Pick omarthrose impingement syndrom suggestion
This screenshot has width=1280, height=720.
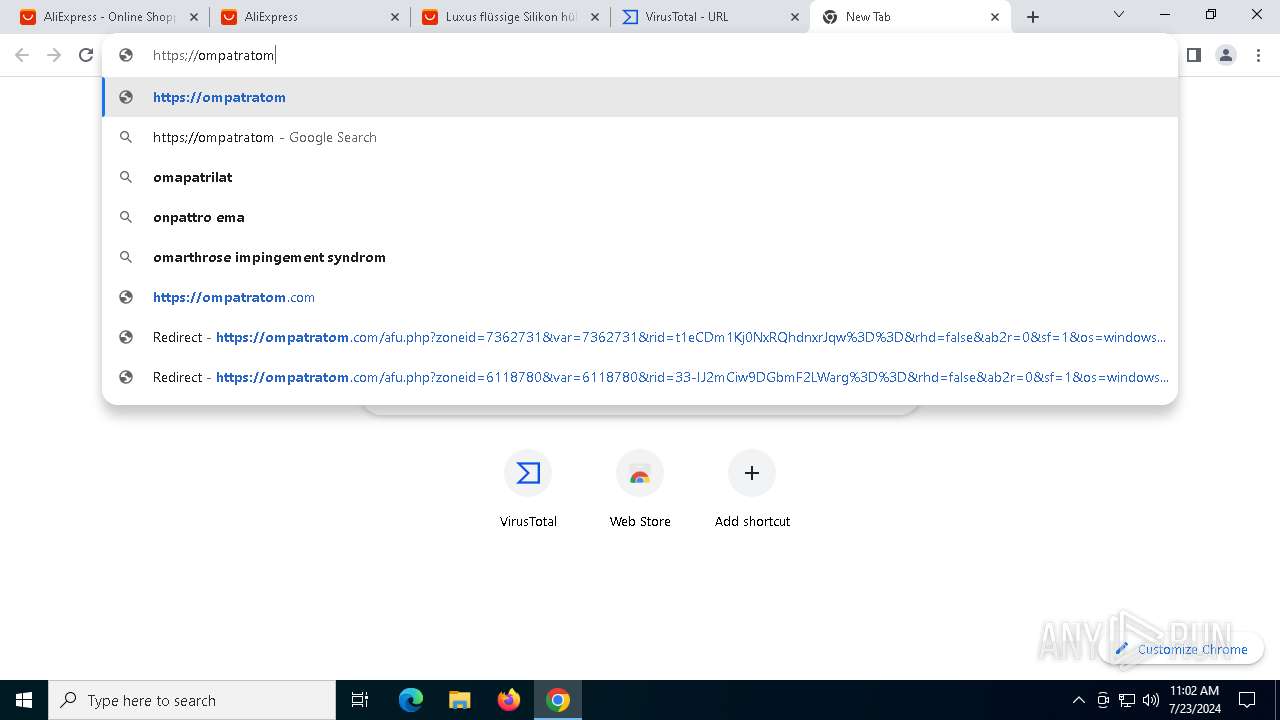click(x=640, y=257)
